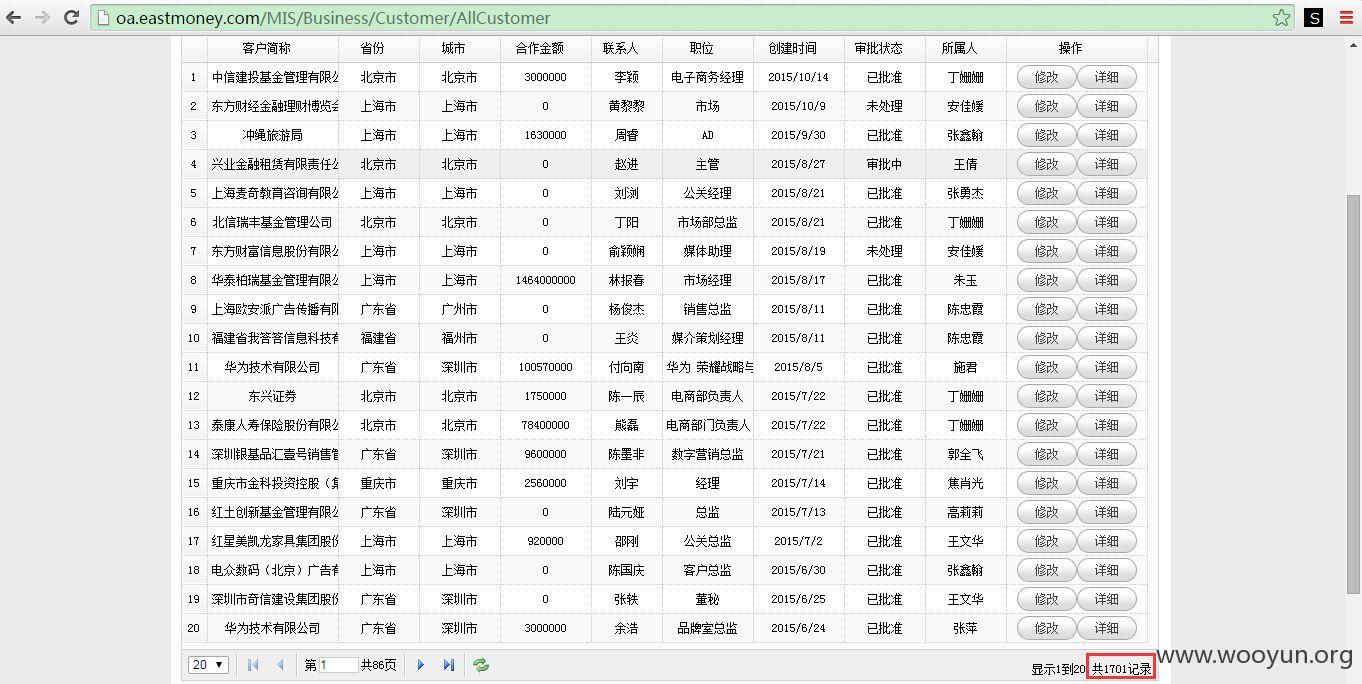This screenshot has width=1362, height=684.
Task: Click row number 10 cell
Action: pyautogui.click(x=193, y=338)
